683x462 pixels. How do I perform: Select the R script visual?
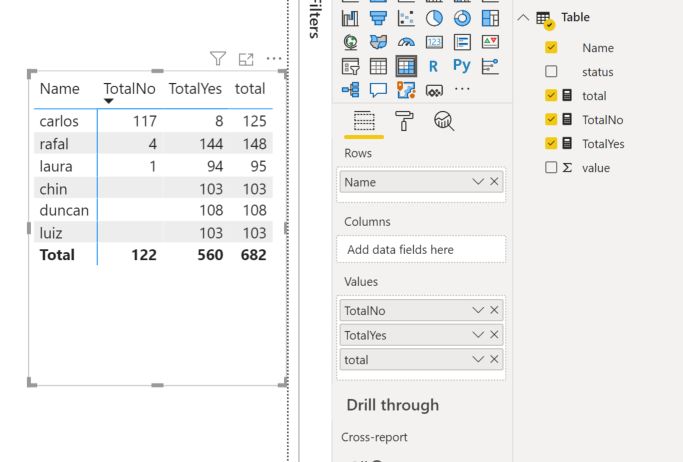click(433, 66)
